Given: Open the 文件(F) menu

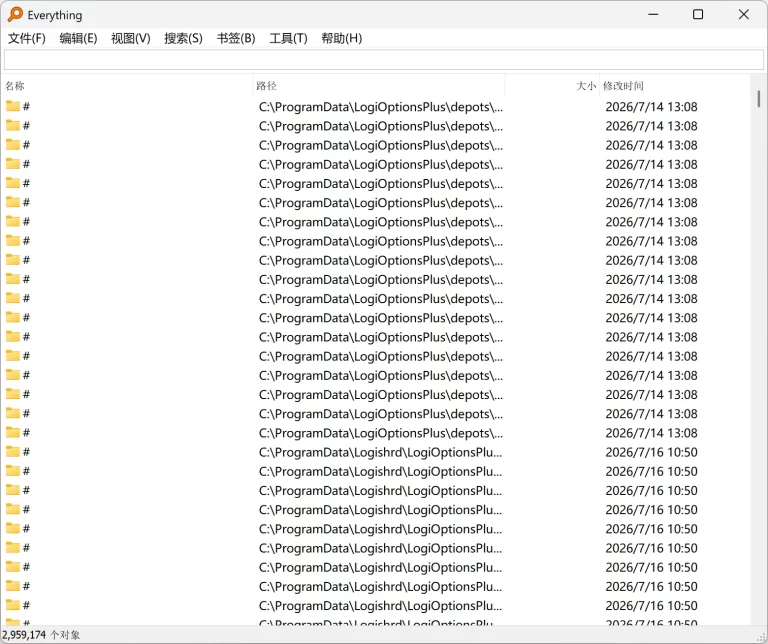Looking at the screenshot, I should click(26, 38).
